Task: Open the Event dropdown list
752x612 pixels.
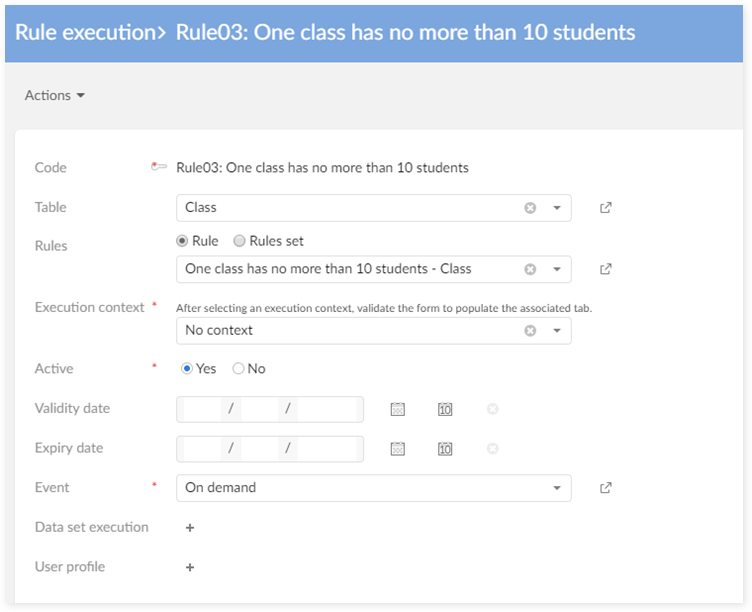Action: pyautogui.click(x=557, y=488)
